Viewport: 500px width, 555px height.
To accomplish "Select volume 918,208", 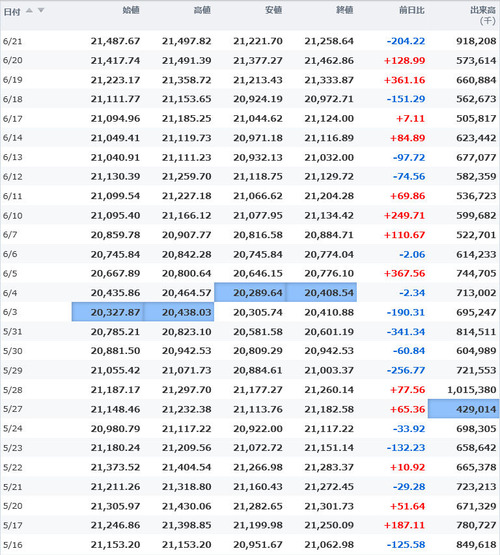I will [x=476, y=41].
